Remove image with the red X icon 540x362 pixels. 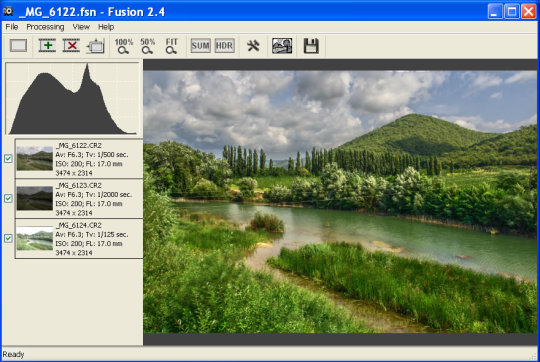[71, 45]
